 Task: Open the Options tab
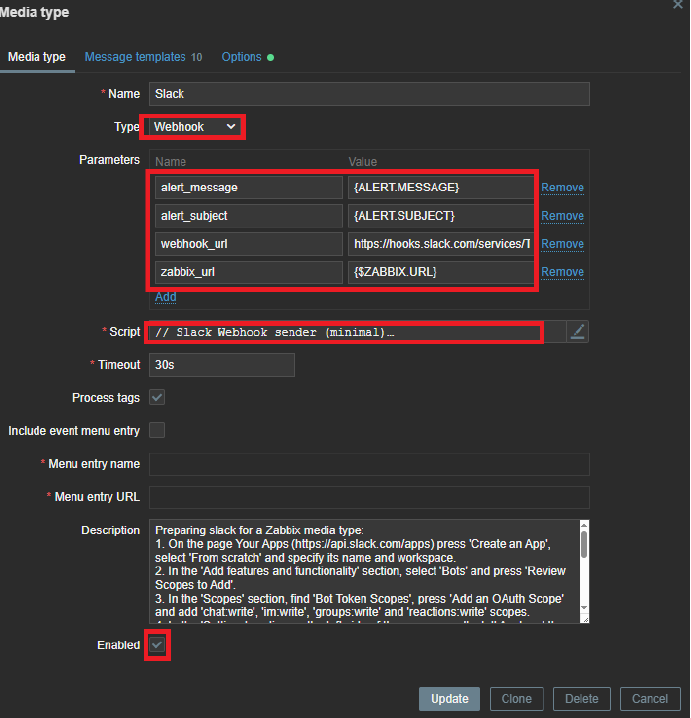(248, 57)
